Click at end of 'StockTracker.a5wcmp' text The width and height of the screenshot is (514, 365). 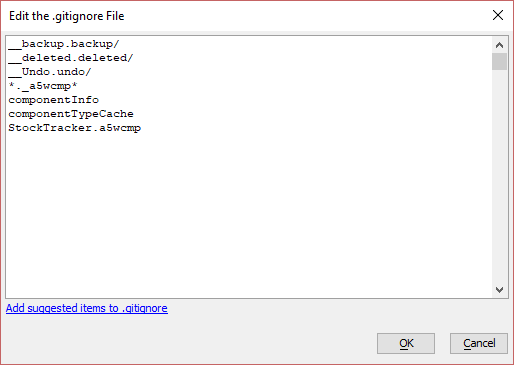click(141, 128)
